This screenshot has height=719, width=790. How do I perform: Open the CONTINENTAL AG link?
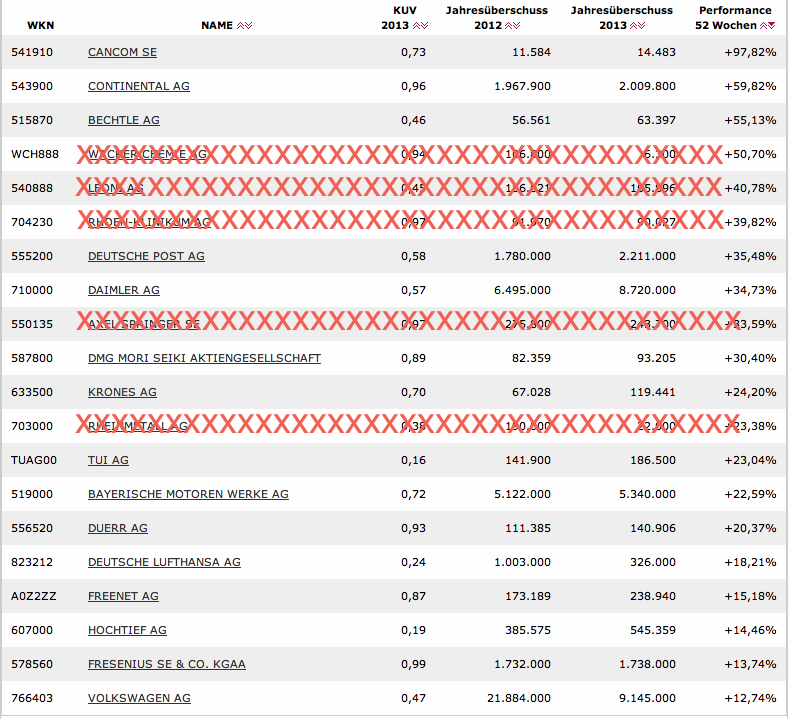pos(139,86)
